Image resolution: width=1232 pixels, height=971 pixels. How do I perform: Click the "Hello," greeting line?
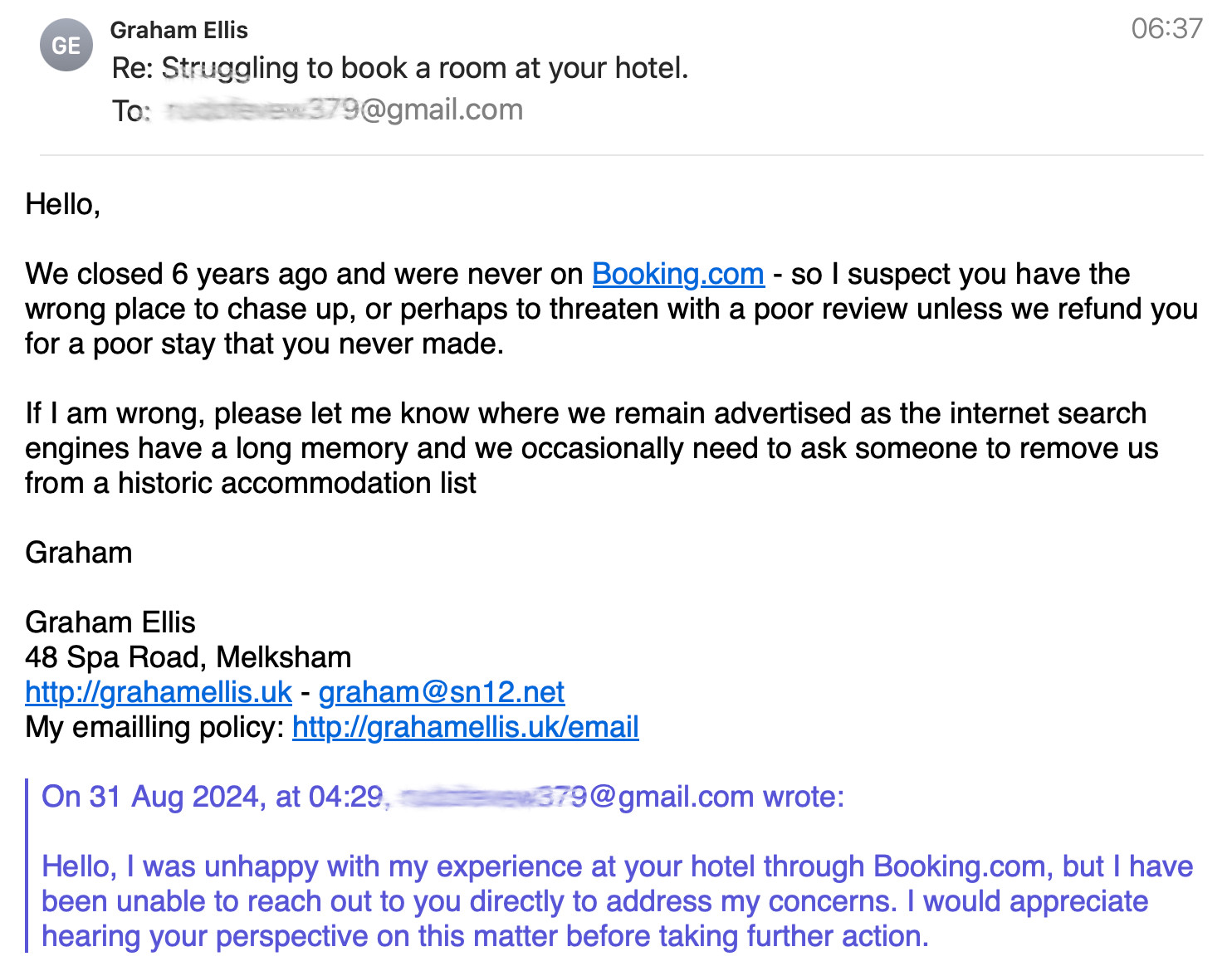63,204
